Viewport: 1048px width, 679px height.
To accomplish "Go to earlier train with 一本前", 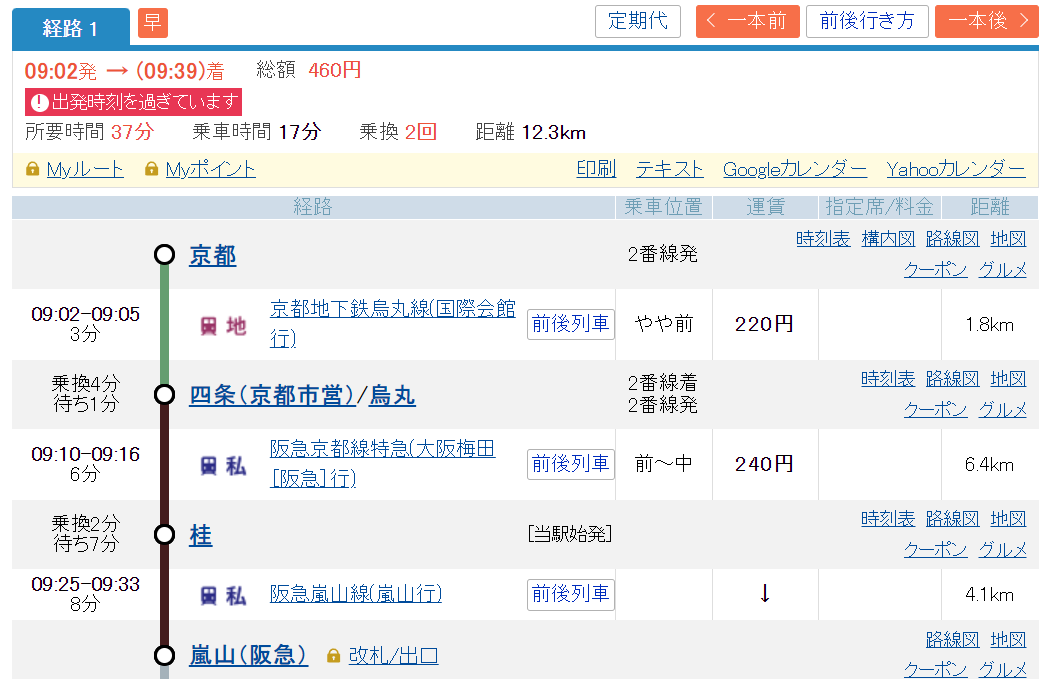I will coord(746,22).
